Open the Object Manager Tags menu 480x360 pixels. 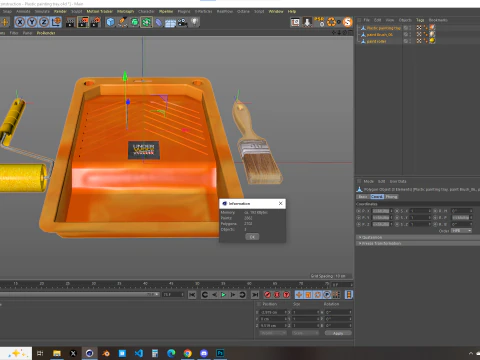coord(420,20)
